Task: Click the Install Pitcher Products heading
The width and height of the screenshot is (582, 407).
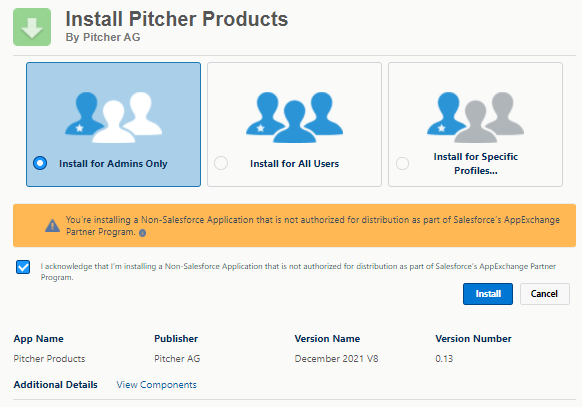Action: pyautogui.click(x=177, y=19)
